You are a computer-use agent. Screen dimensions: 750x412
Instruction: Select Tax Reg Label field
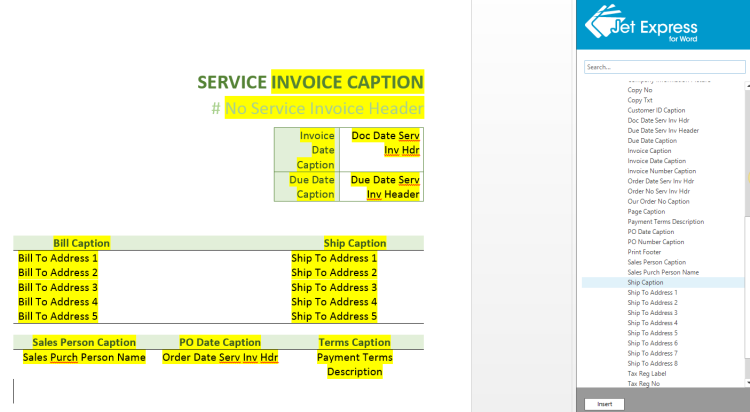(647, 373)
